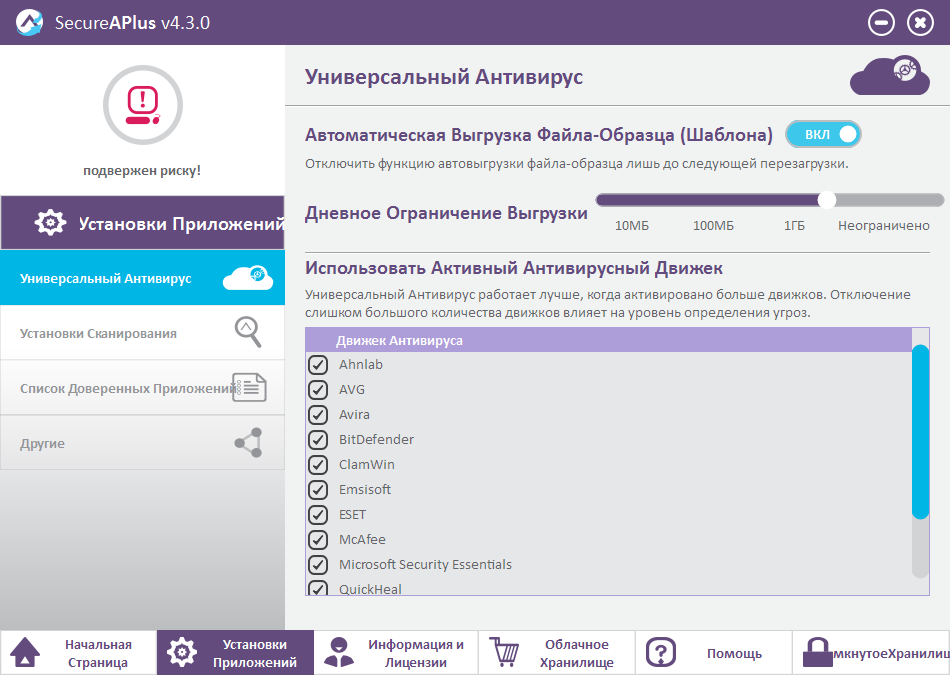Disable the ClamWin engine checkbox

(318, 464)
